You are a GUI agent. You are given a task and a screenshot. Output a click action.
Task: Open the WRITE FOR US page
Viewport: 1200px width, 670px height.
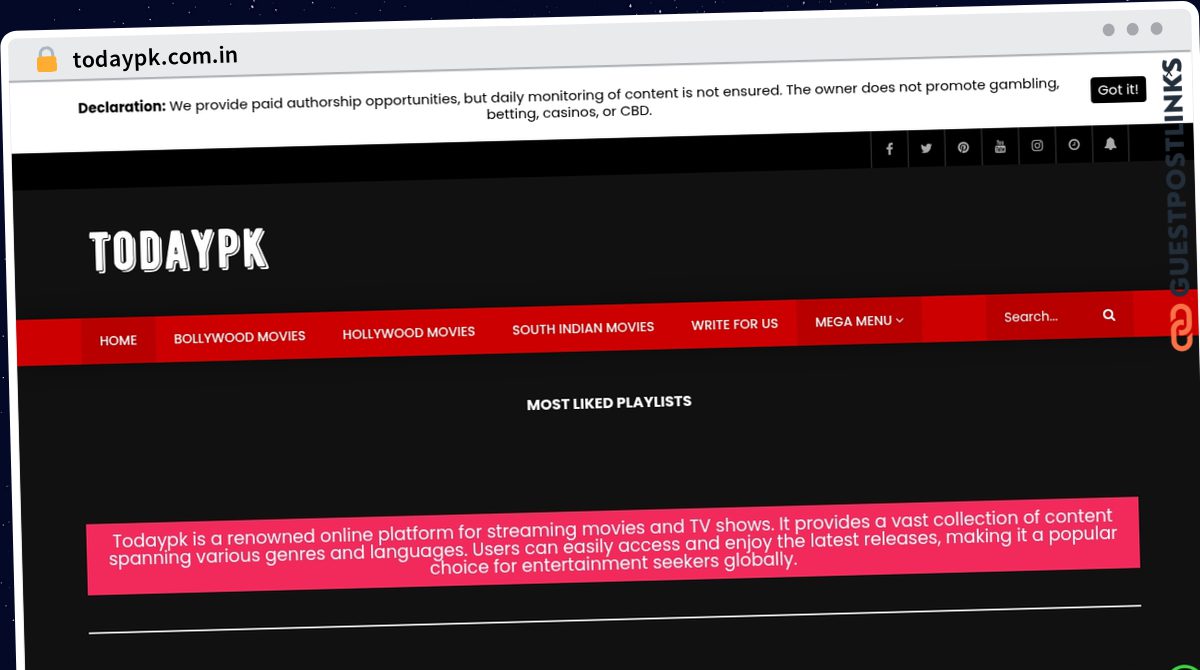point(735,324)
